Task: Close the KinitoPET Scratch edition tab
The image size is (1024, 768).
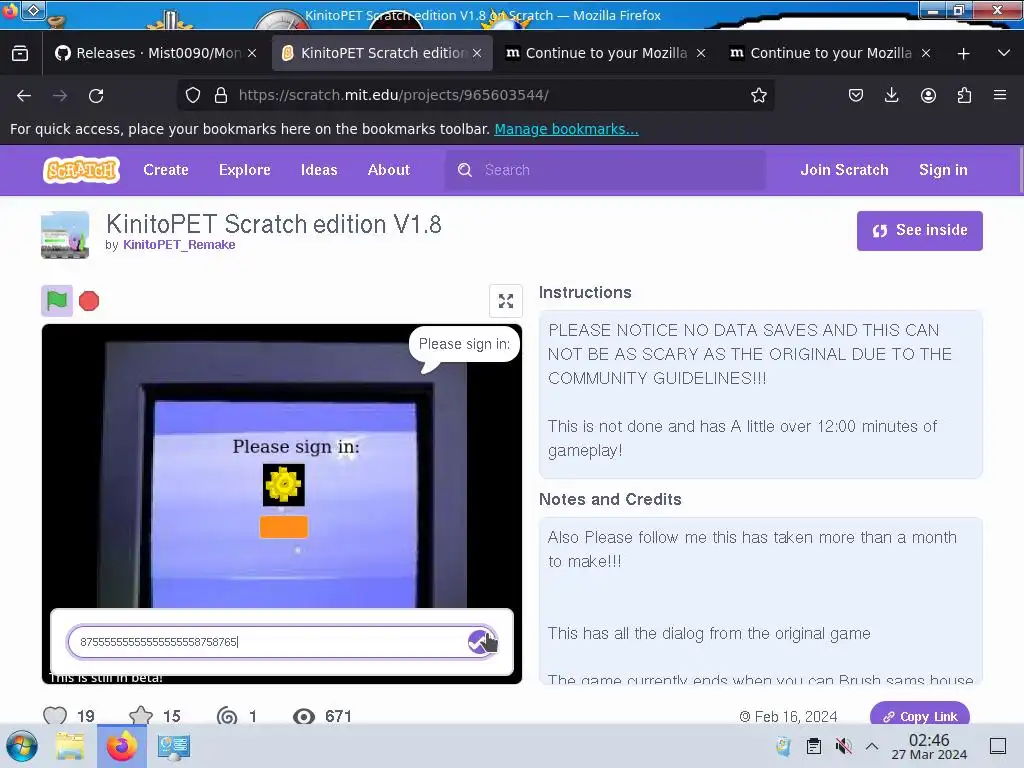Action: pyautogui.click(x=477, y=53)
